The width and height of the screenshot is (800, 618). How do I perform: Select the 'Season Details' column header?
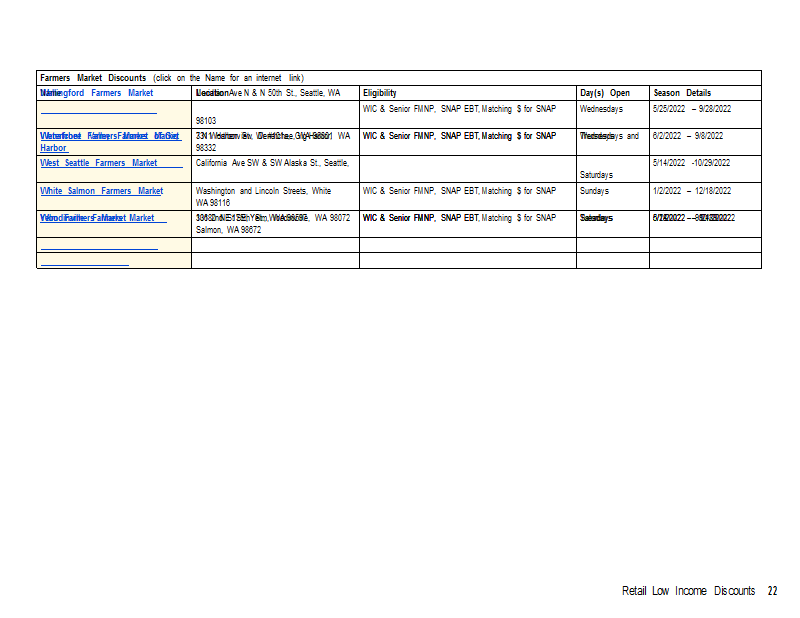click(682, 93)
